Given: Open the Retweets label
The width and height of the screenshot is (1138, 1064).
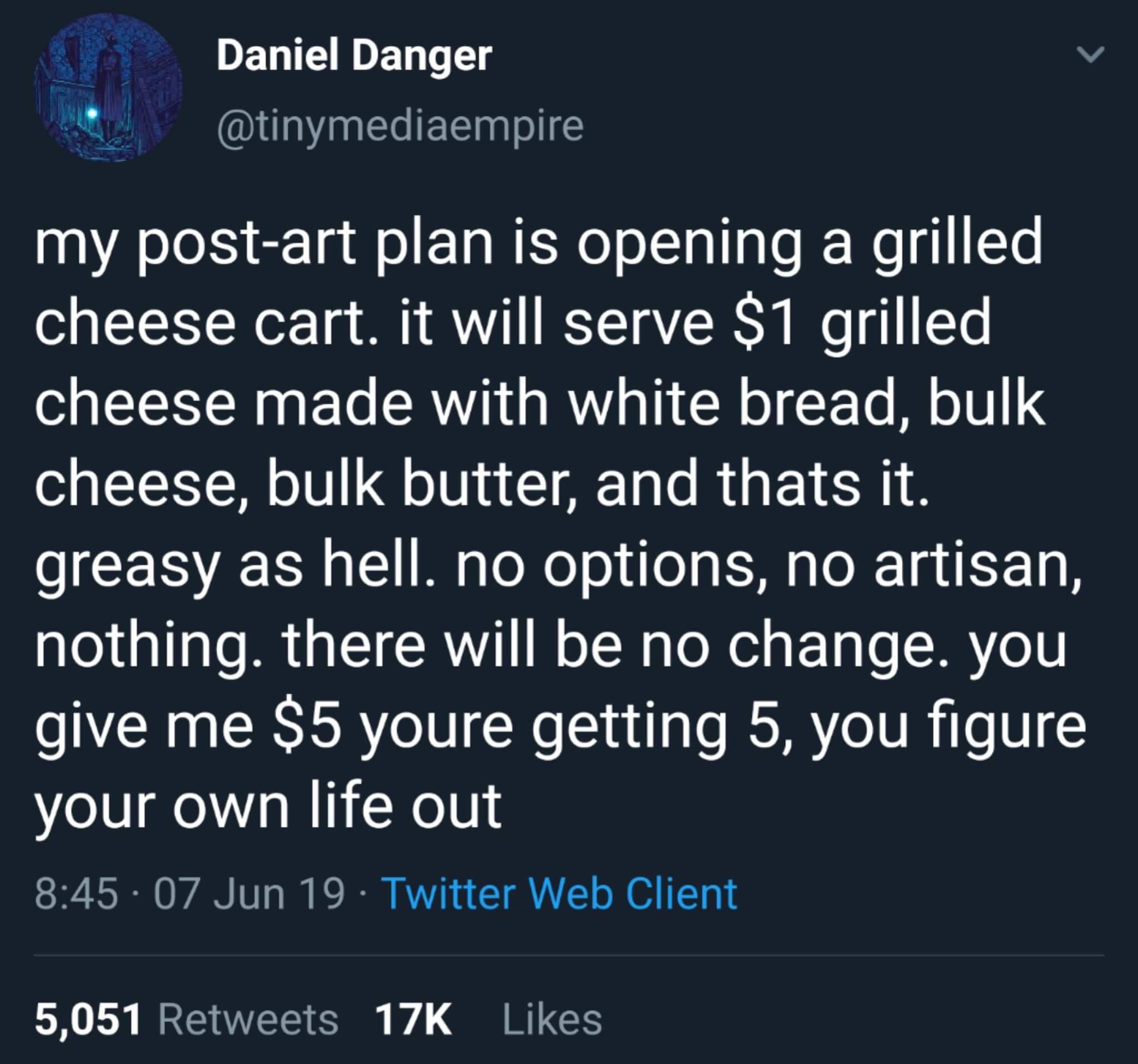Looking at the screenshot, I should pyautogui.click(x=248, y=1020).
